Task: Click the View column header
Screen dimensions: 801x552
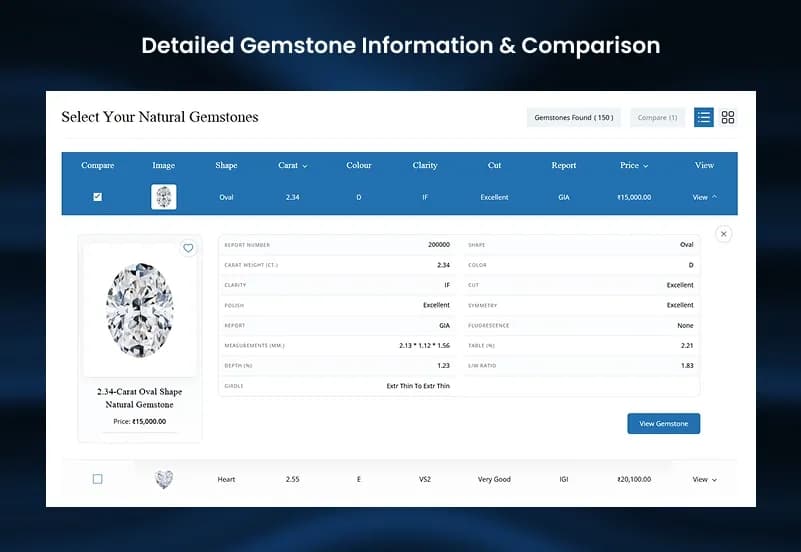Action: (x=704, y=165)
